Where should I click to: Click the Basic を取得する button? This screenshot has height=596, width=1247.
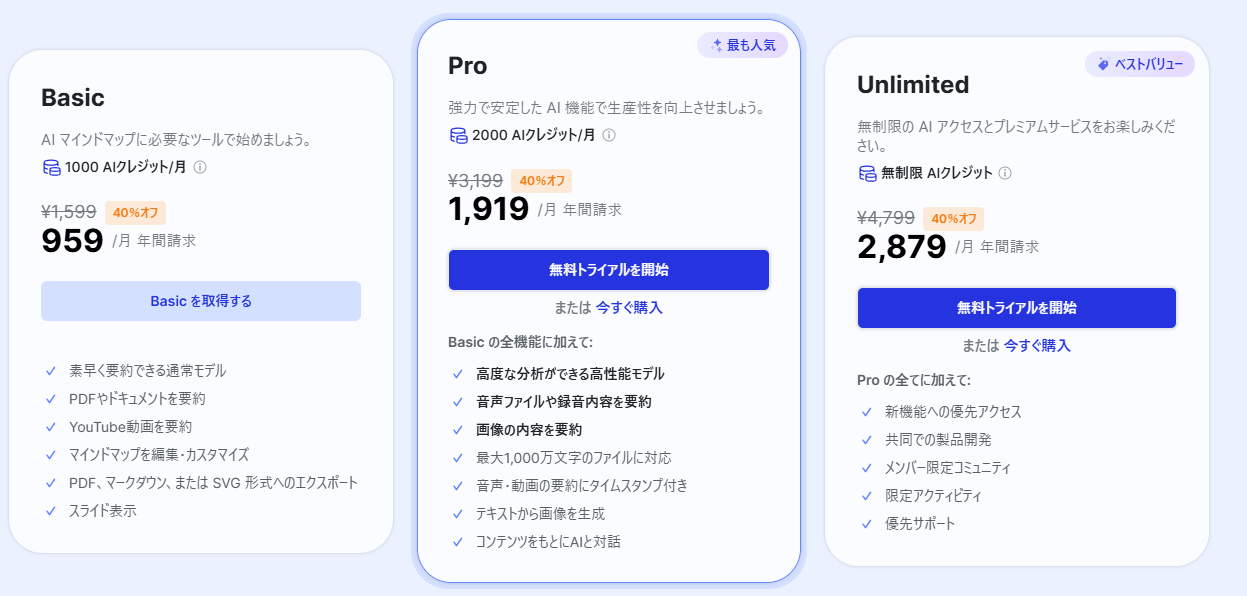tap(201, 301)
